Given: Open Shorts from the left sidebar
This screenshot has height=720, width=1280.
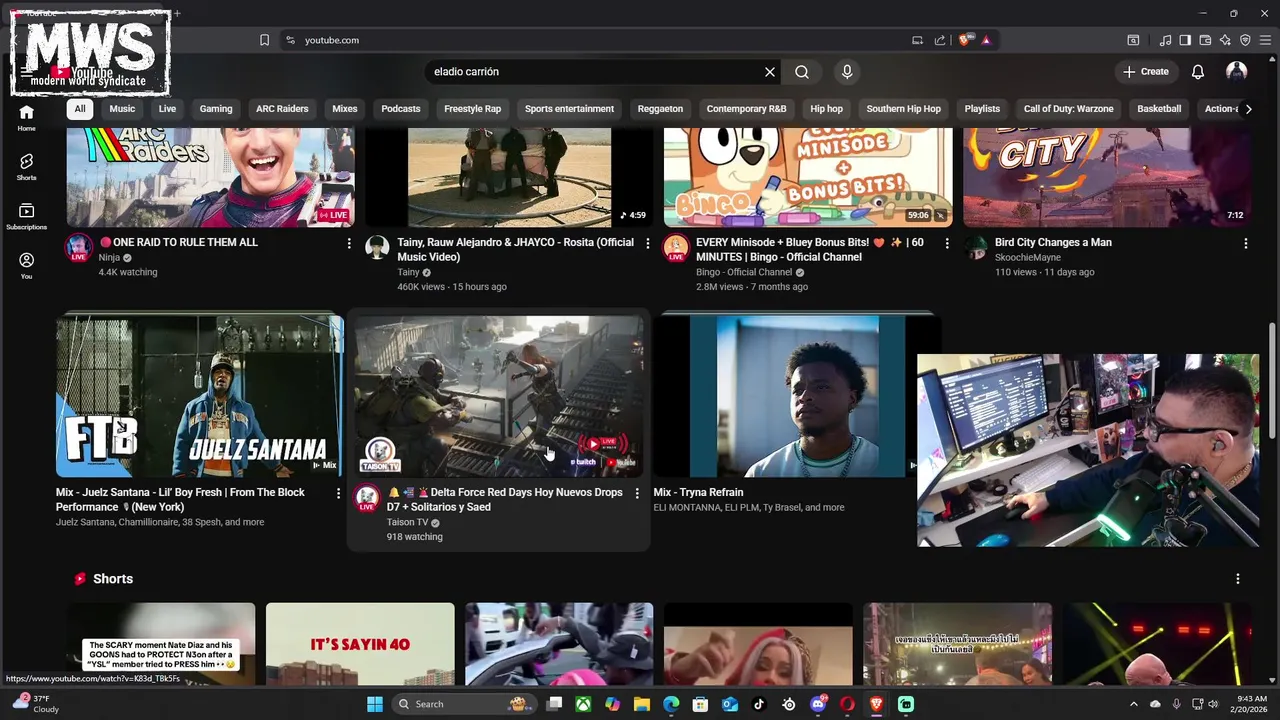Looking at the screenshot, I should [26, 166].
